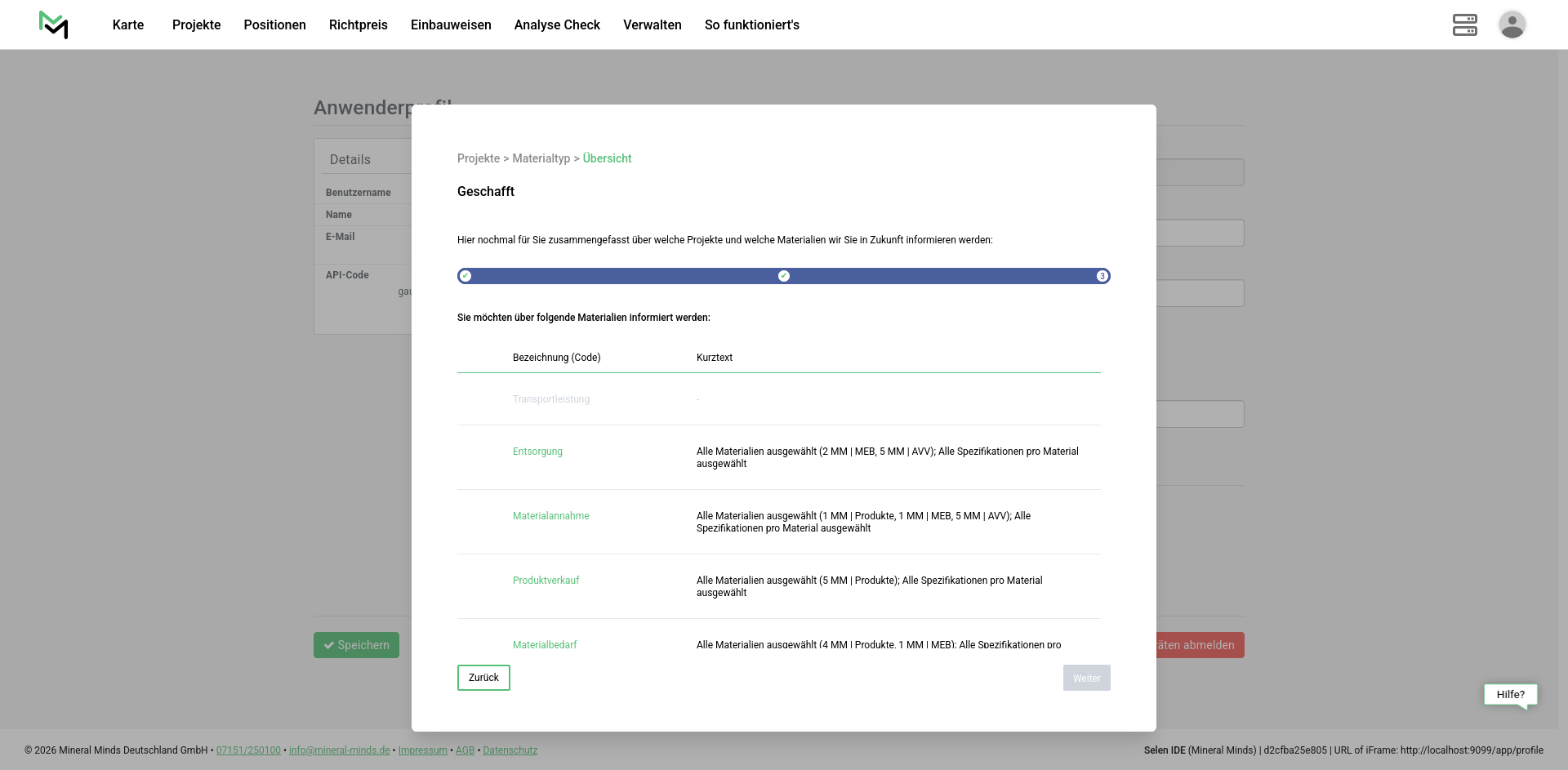
Task: Open the Materialannahme entry
Action: 550,516
